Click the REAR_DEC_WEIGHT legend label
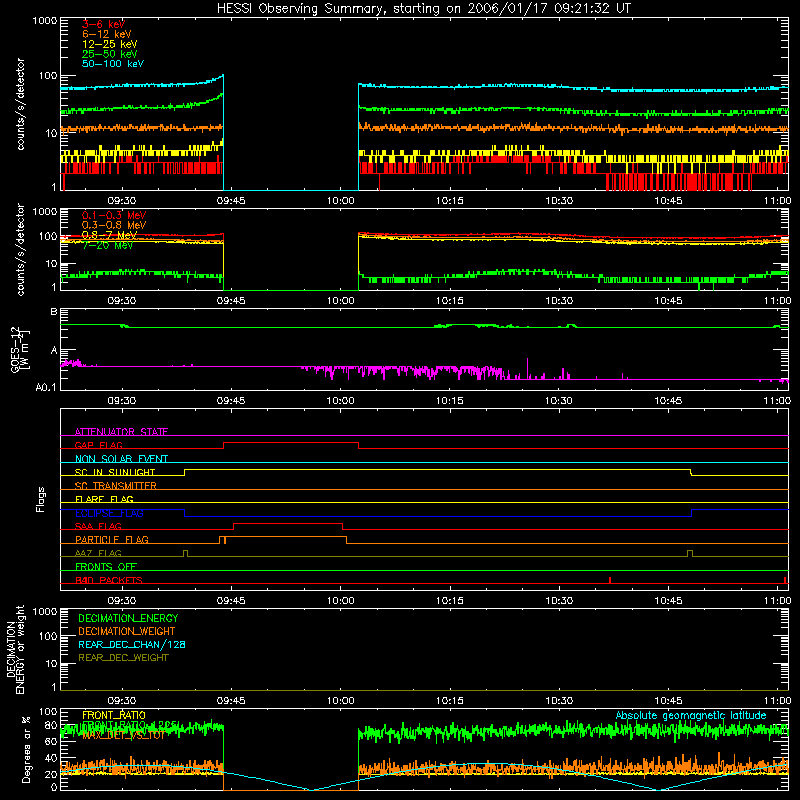Image resolution: width=800 pixels, height=800 pixels. 123,658
